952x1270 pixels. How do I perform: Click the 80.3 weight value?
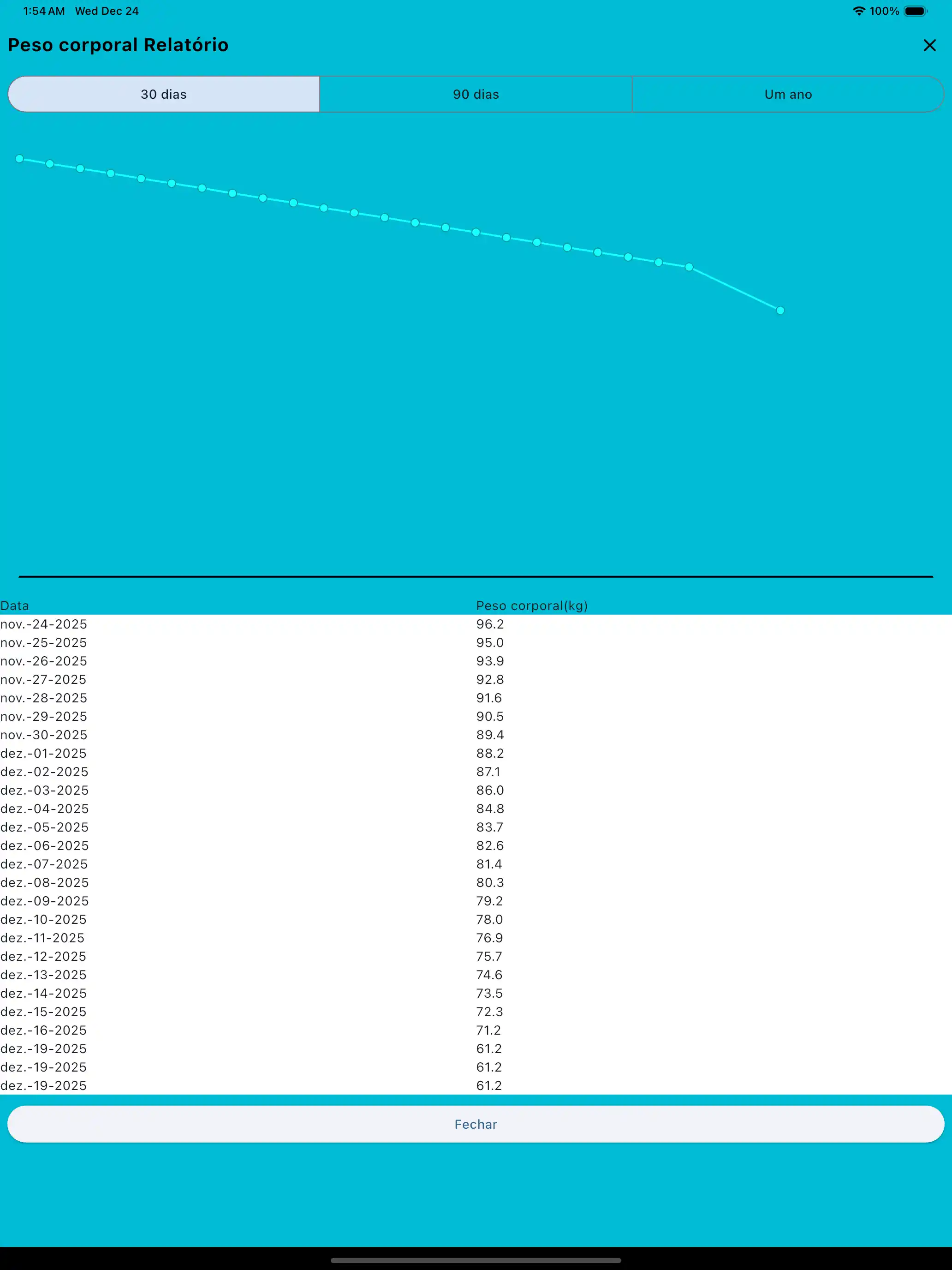click(x=489, y=882)
